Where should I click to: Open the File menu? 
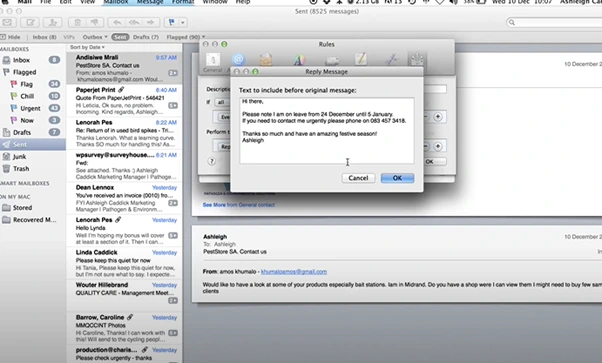(45, 2)
